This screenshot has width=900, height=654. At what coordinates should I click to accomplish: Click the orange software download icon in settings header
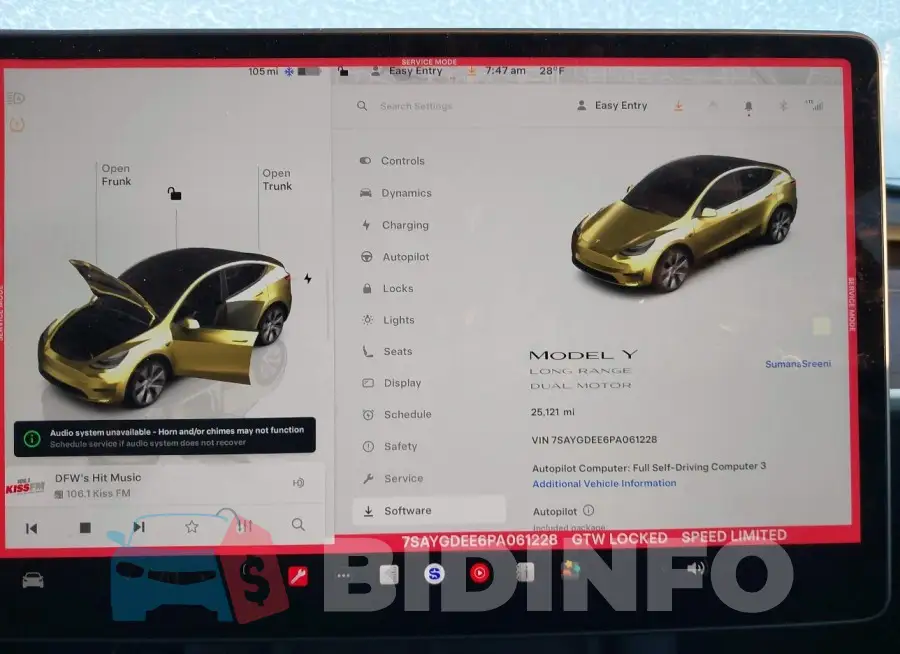click(678, 106)
